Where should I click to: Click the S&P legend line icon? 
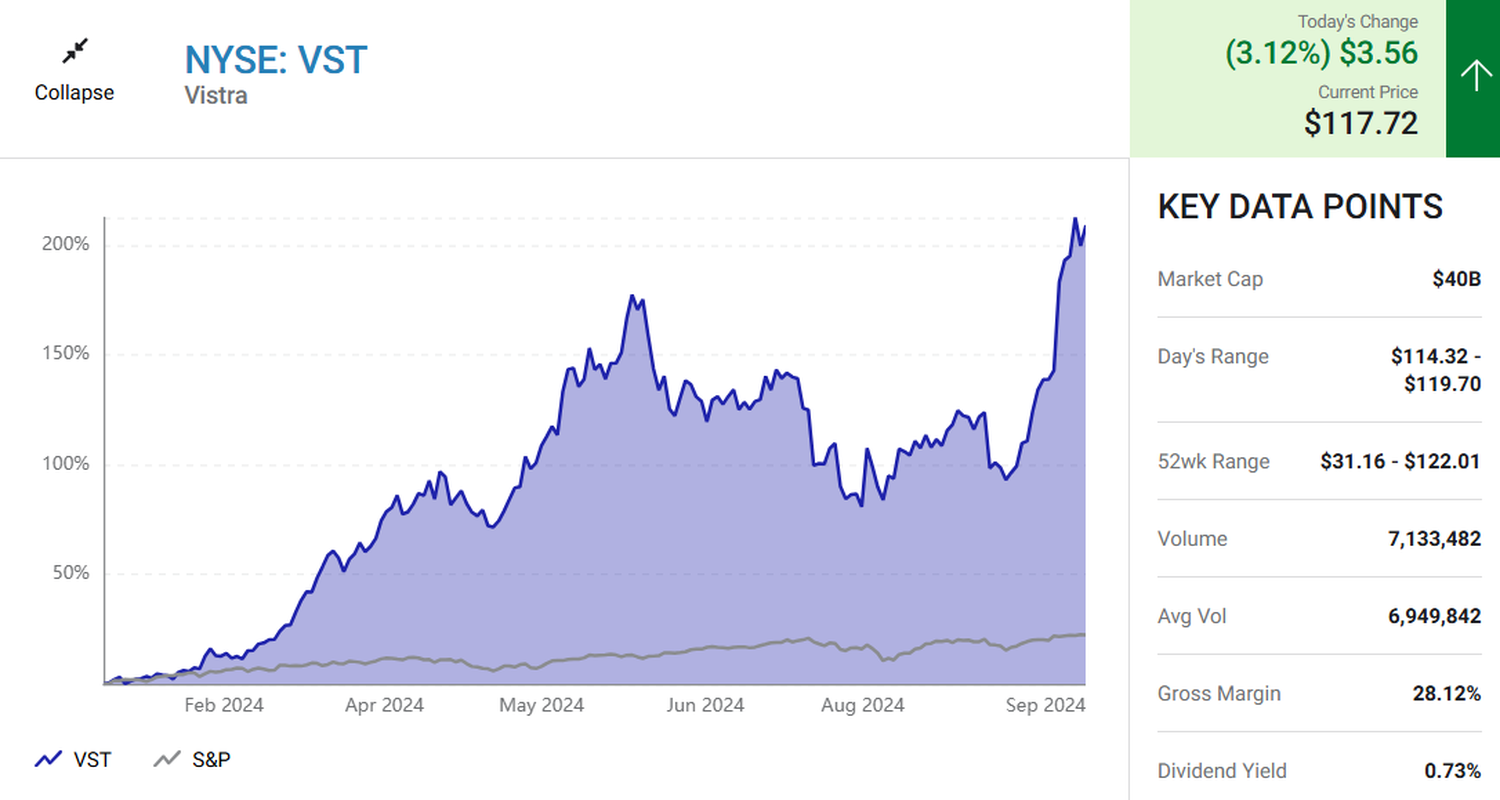[x=167, y=760]
